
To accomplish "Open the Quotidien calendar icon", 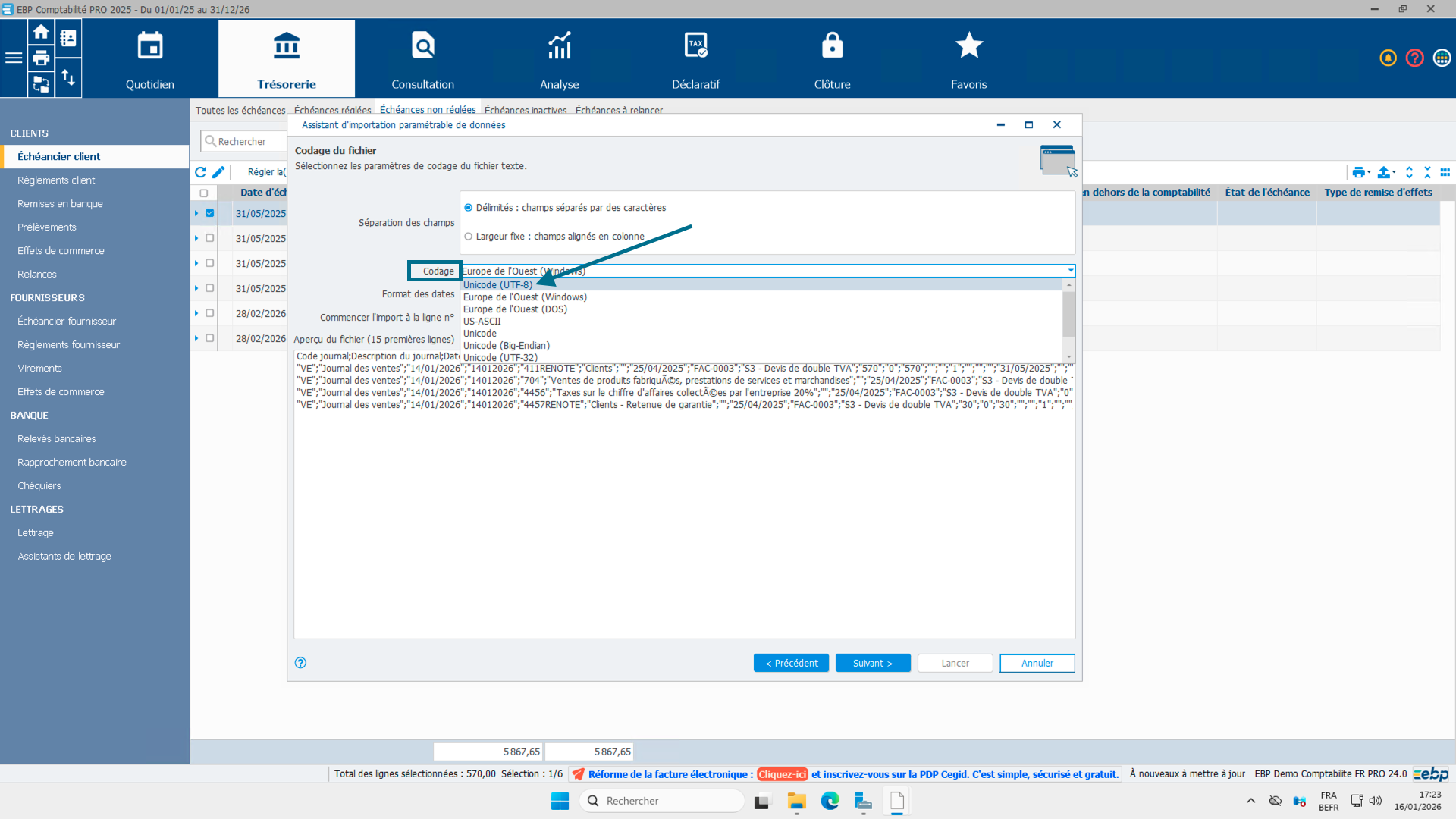I will pyautogui.click(x=150, y=46).
